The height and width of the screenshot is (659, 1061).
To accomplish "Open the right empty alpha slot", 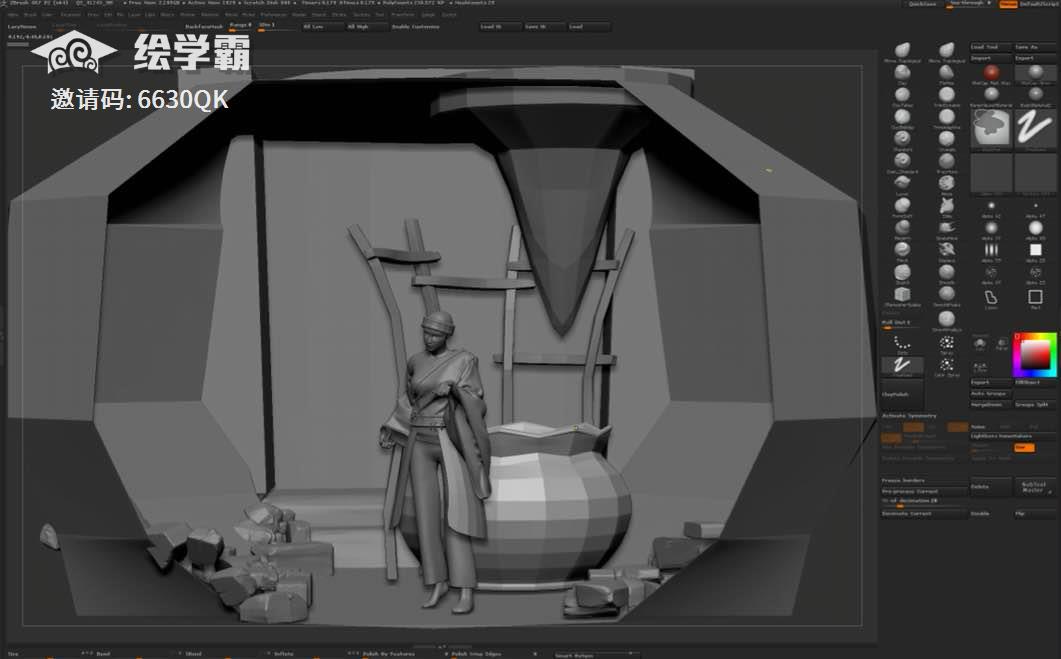I will 1036,173.
